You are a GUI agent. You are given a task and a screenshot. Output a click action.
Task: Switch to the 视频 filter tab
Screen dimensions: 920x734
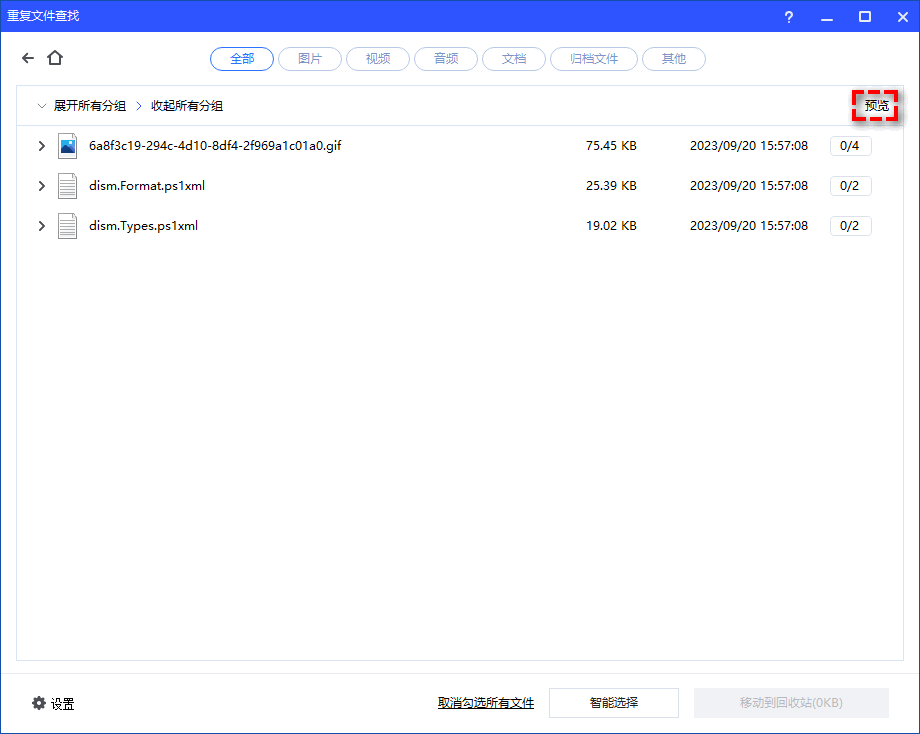378,59
